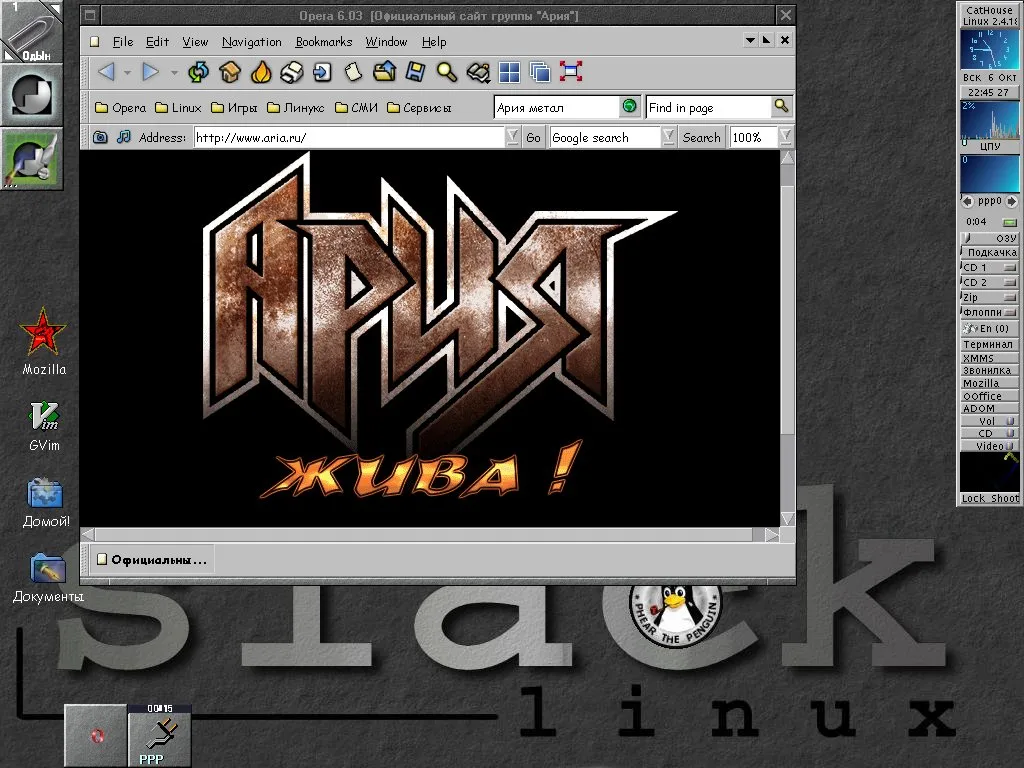1024x768 pixels.
Task: Open the Bookmarks menu
Action: pos(324,42)
